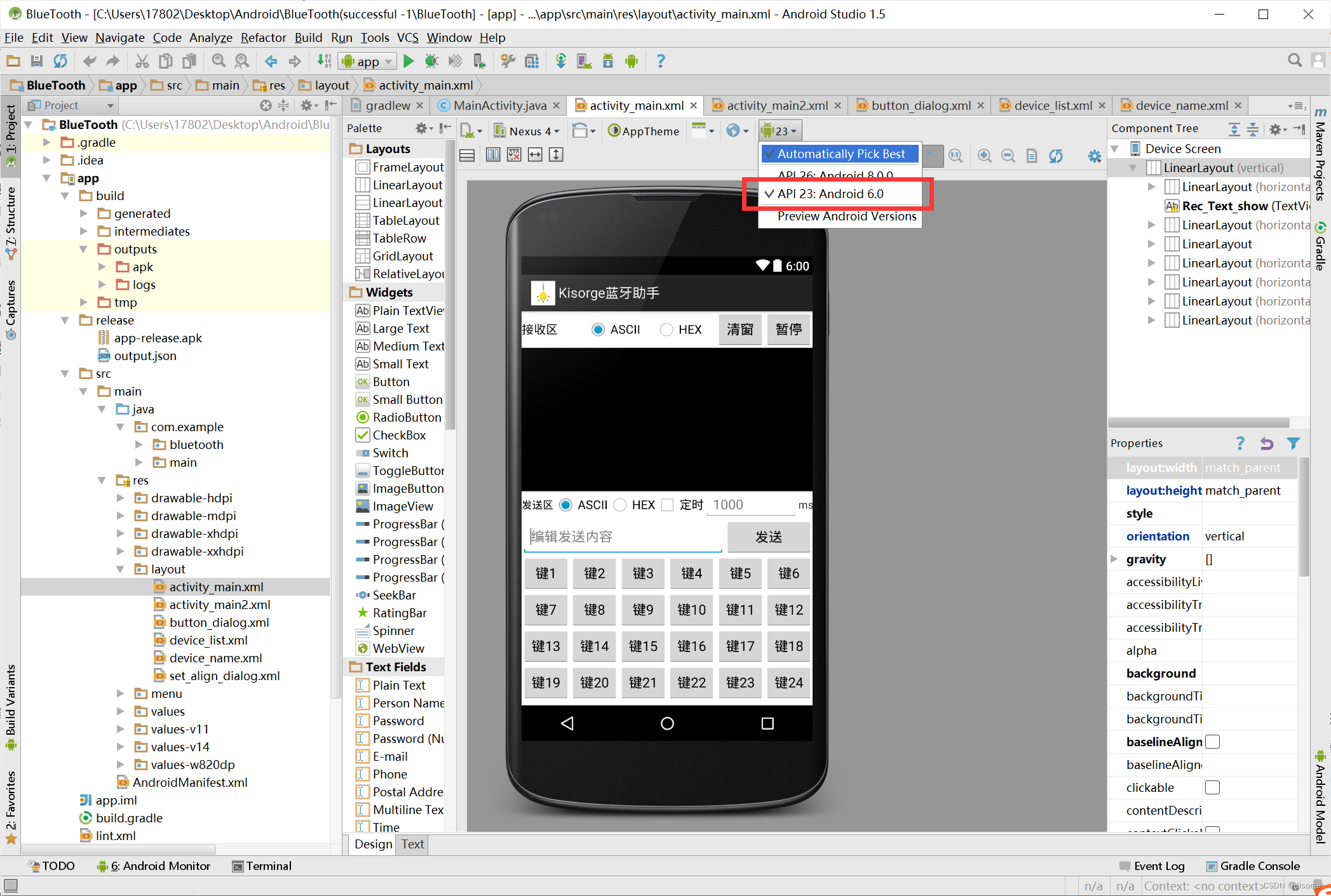Click the Save All toolbar icon
The image size is (1331, 896).
[x=37, y=61]
